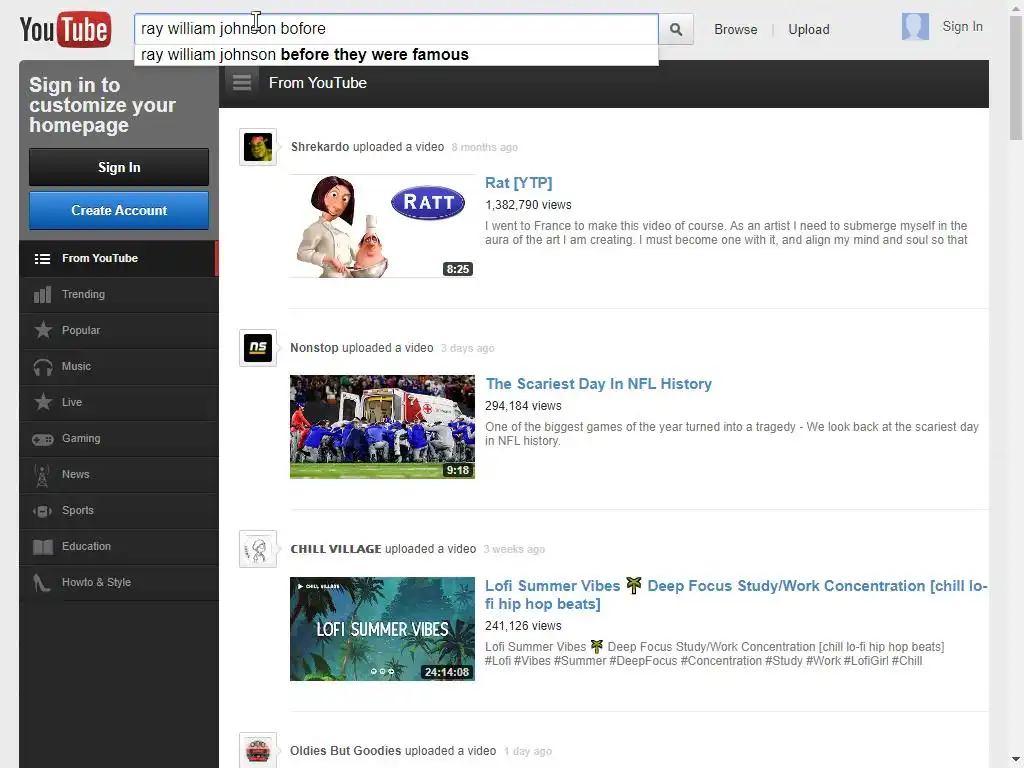Click the '3 days ago' timestamp
The width and height of the screenshot is (1024, 768).
click(468, 349)
